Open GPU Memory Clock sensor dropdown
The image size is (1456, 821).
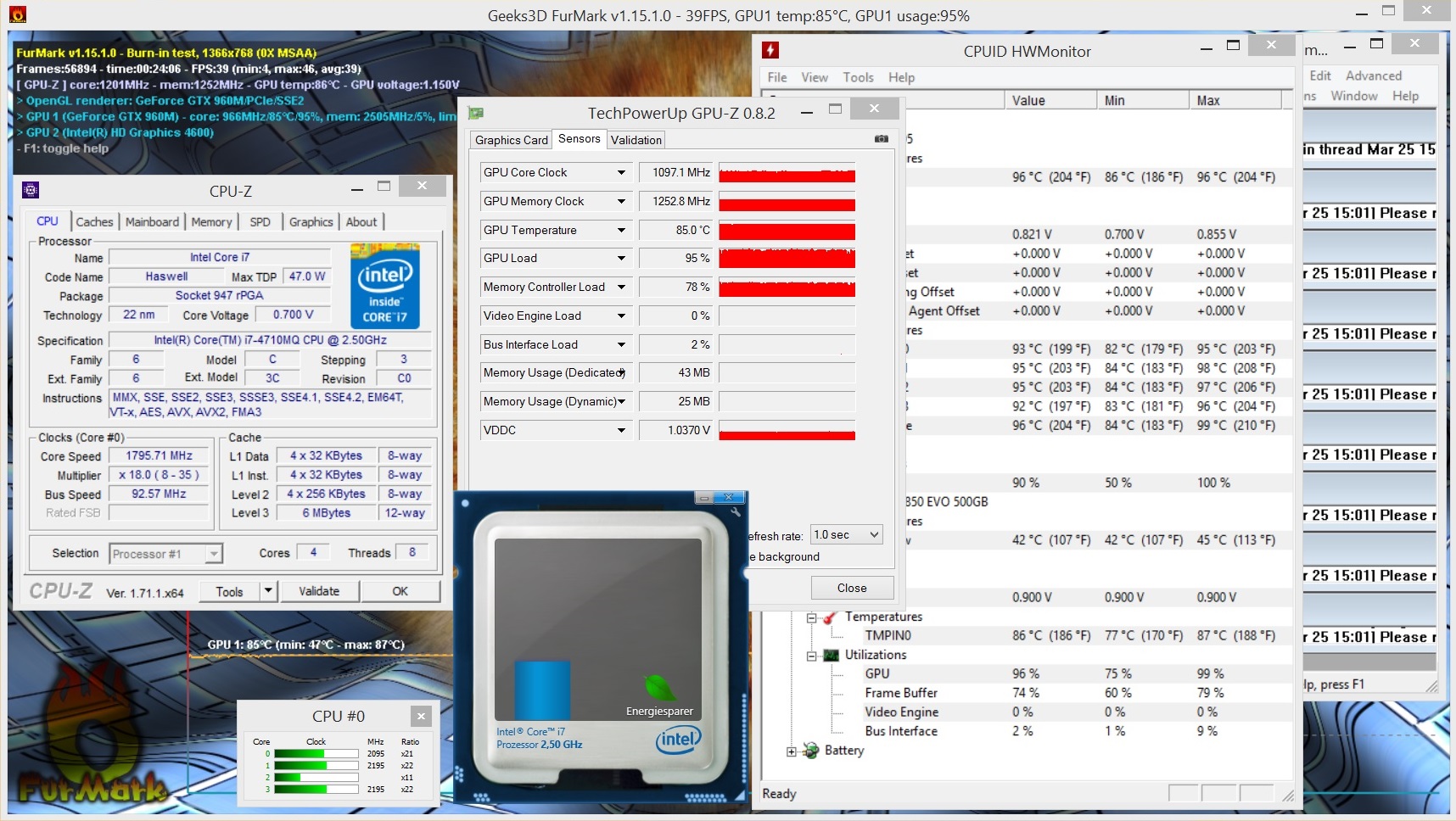click(621, 202)
